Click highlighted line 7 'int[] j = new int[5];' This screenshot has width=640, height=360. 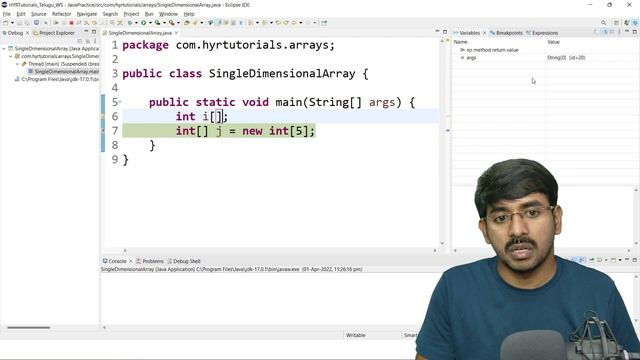point(245,131)
